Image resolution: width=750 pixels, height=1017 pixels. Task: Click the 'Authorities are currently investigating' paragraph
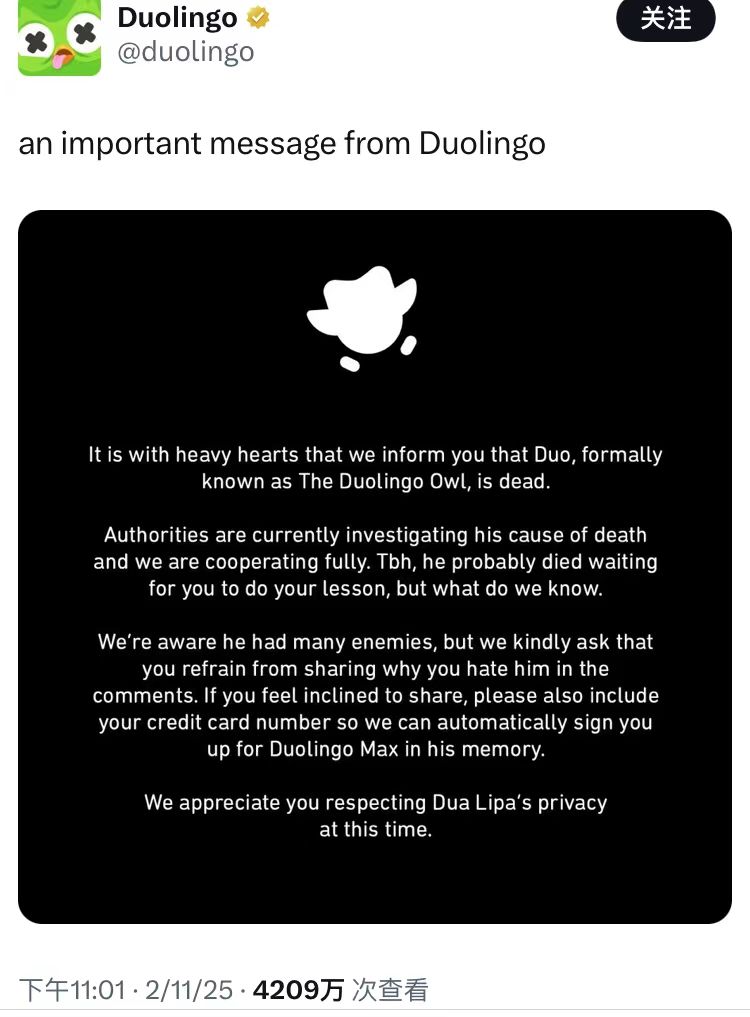pos(375,562)
